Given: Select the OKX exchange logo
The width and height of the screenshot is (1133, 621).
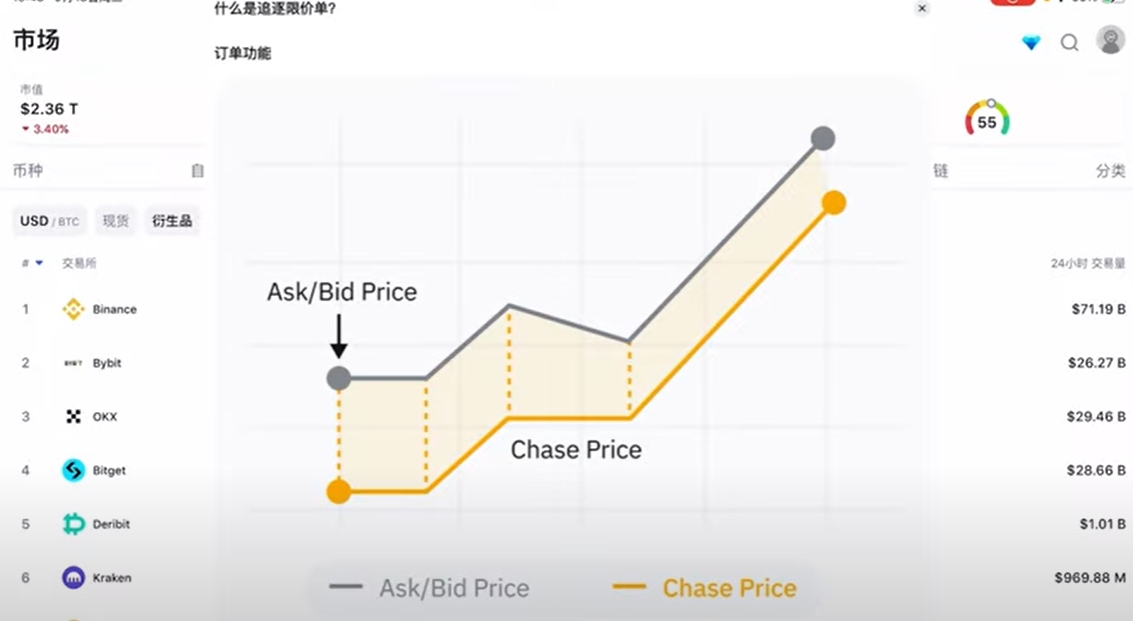Looking at the screenshot, I should [73, 416].
